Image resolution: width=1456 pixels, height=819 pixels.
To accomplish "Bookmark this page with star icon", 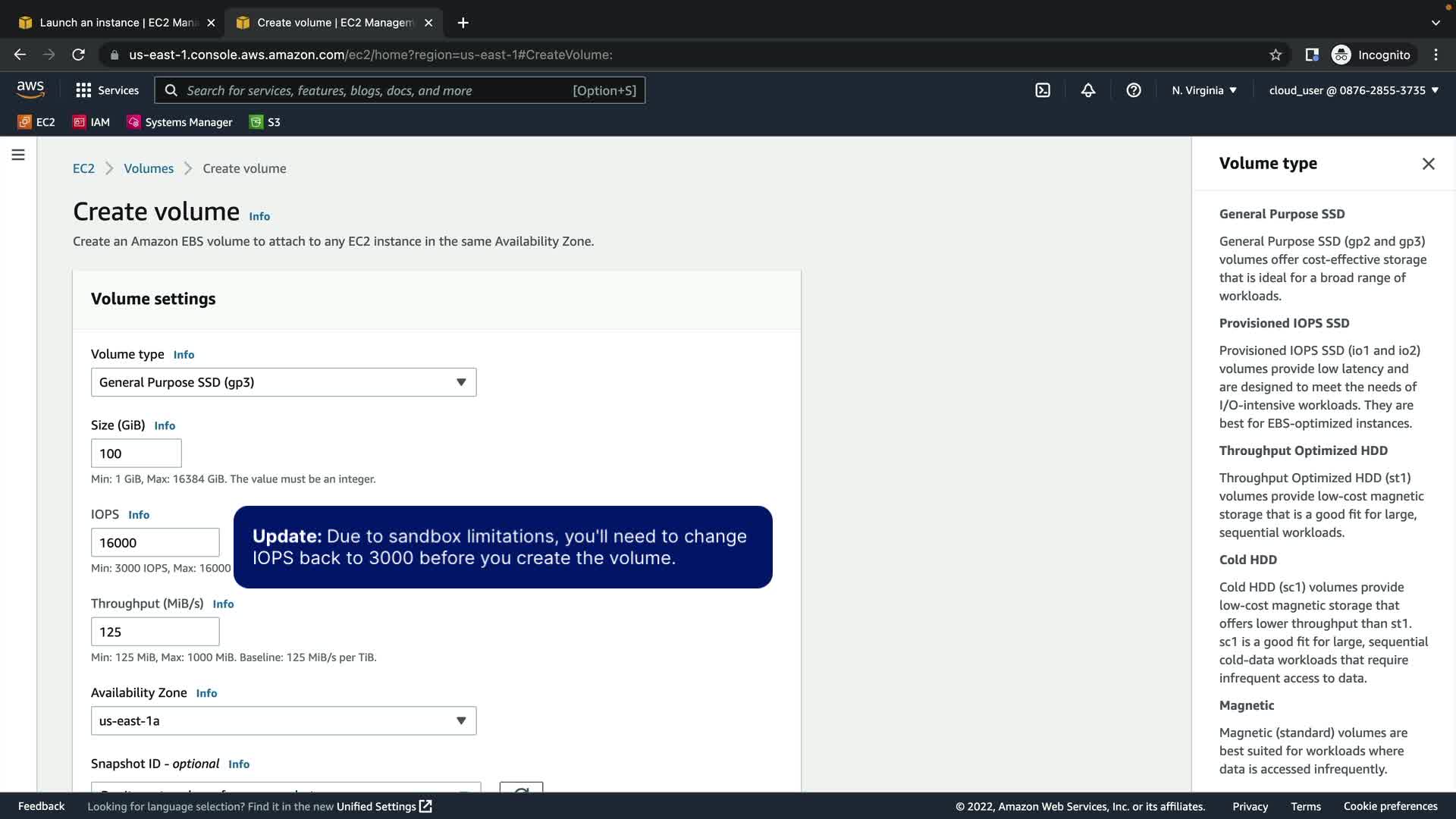I will click(1276, 55).
